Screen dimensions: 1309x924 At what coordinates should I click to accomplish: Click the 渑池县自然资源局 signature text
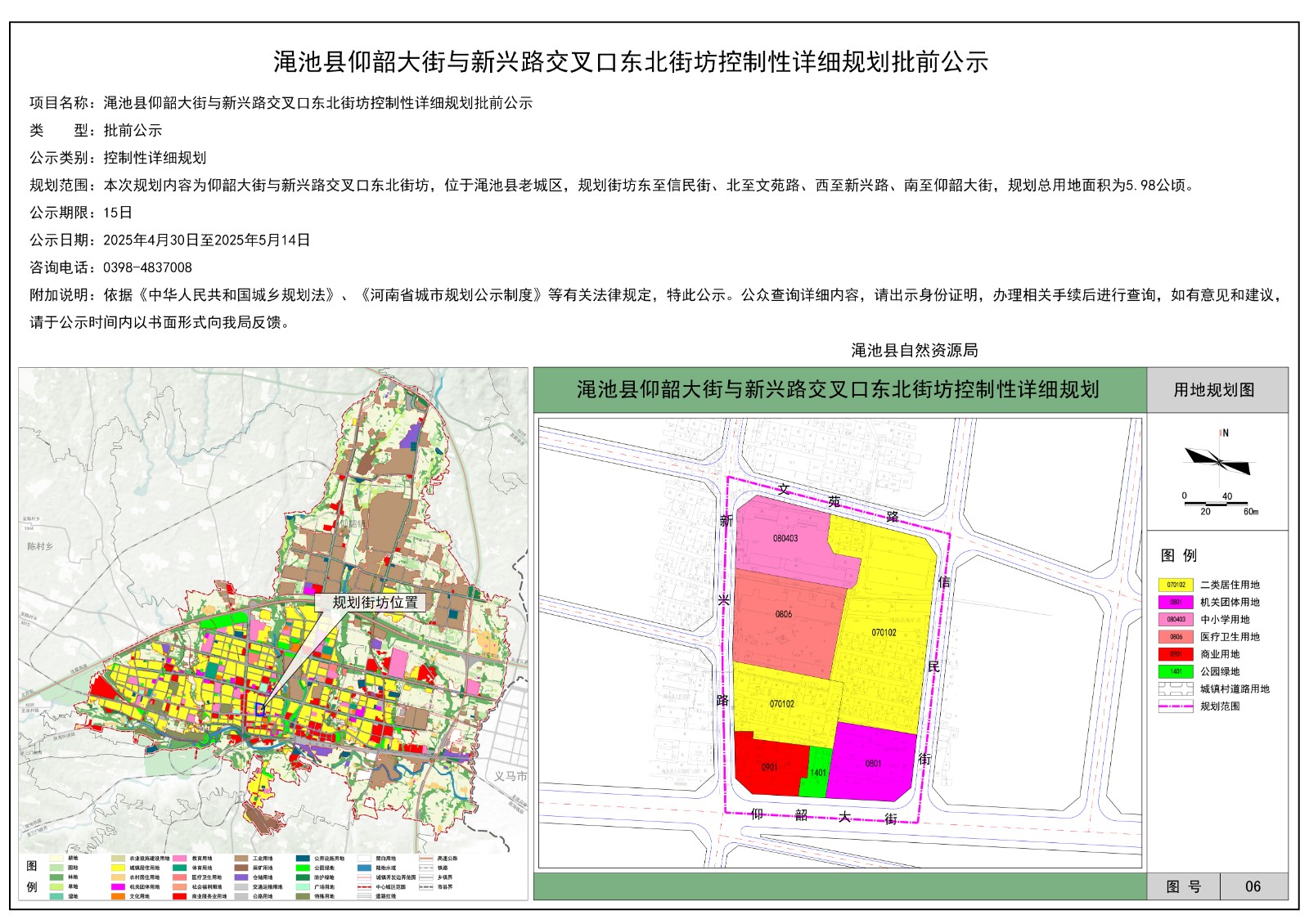point(915,350)
